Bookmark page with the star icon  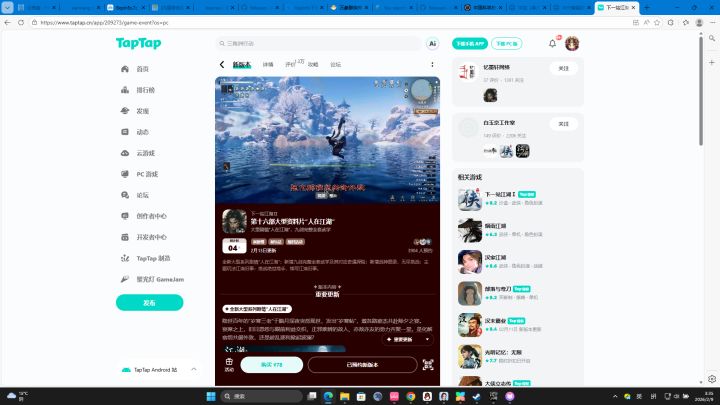coord(657,22)
